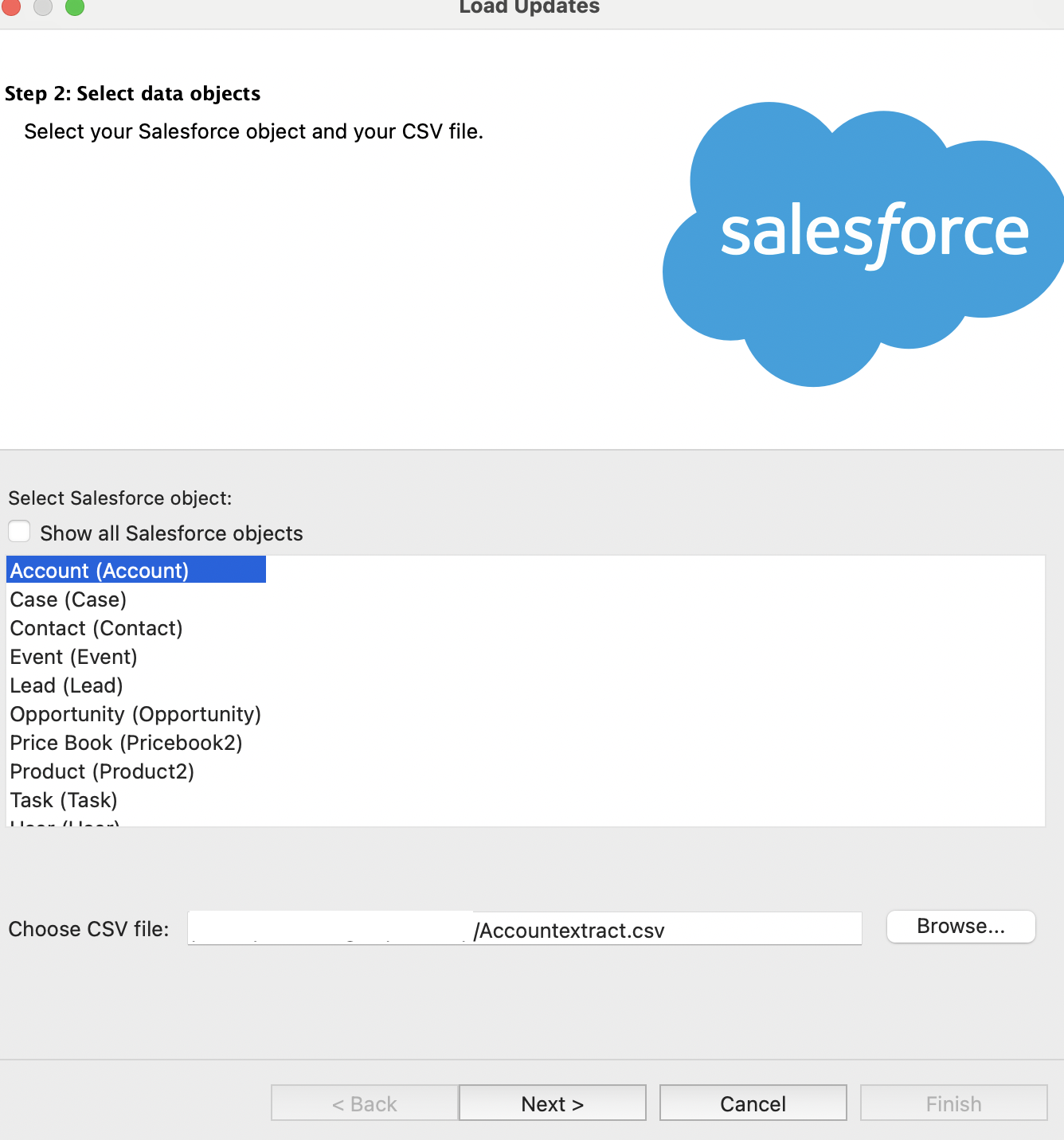
Task: Click the disabled < Back button
Action: coord(365,1103)
